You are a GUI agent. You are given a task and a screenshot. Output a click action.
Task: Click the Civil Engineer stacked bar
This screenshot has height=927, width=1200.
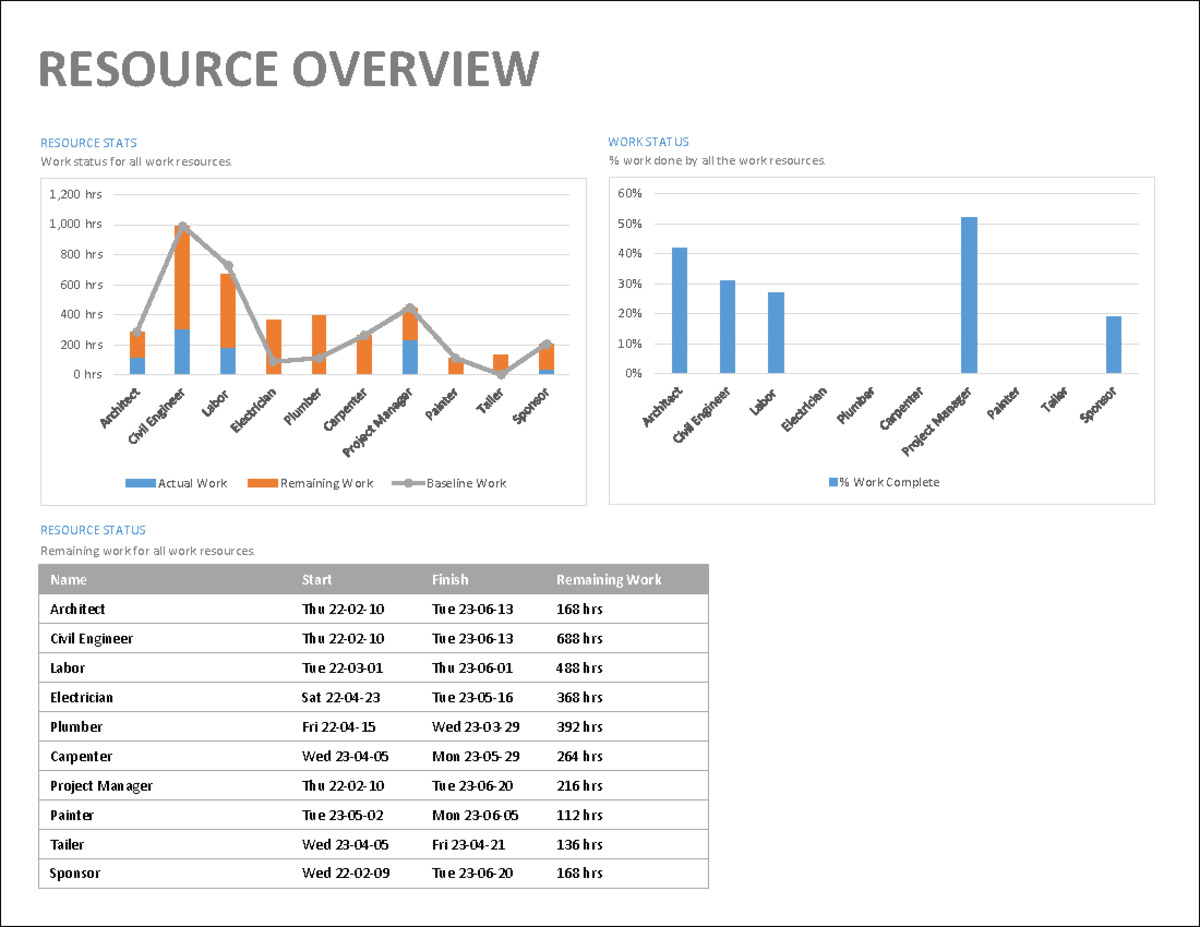tap(181, 300)
